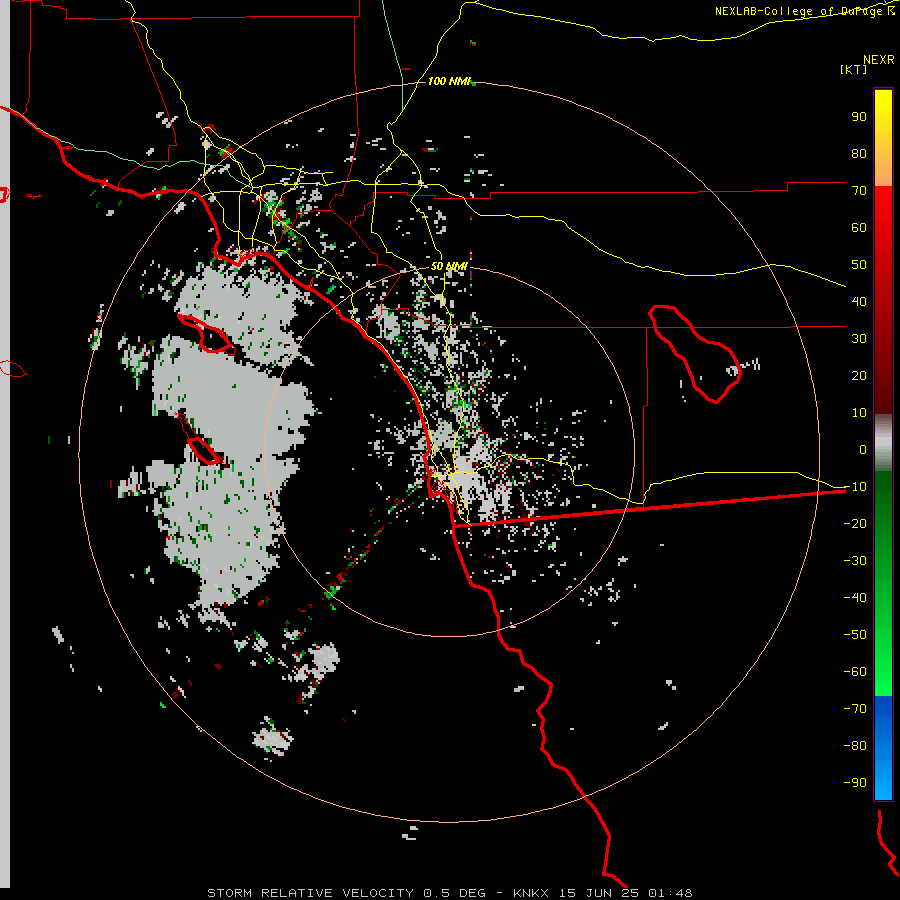
Task: Click the [KT] units label
Action: coord(854,69)
